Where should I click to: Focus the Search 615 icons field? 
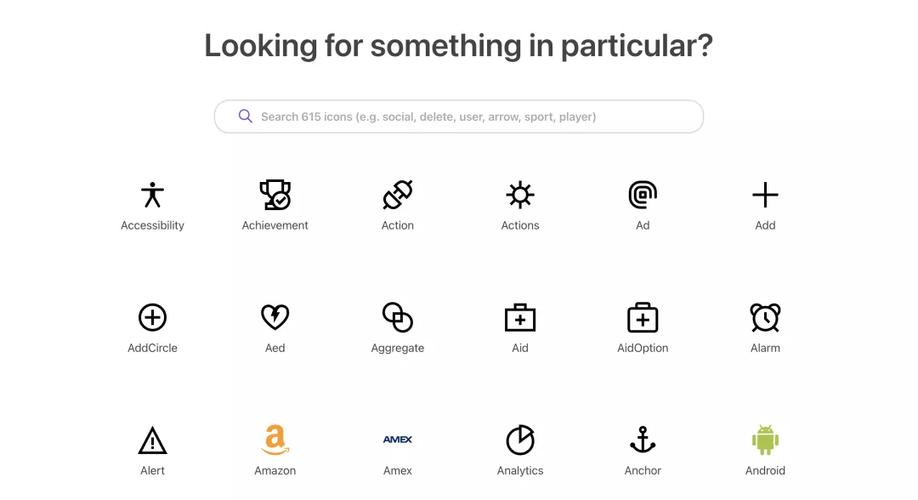(459, 117)
